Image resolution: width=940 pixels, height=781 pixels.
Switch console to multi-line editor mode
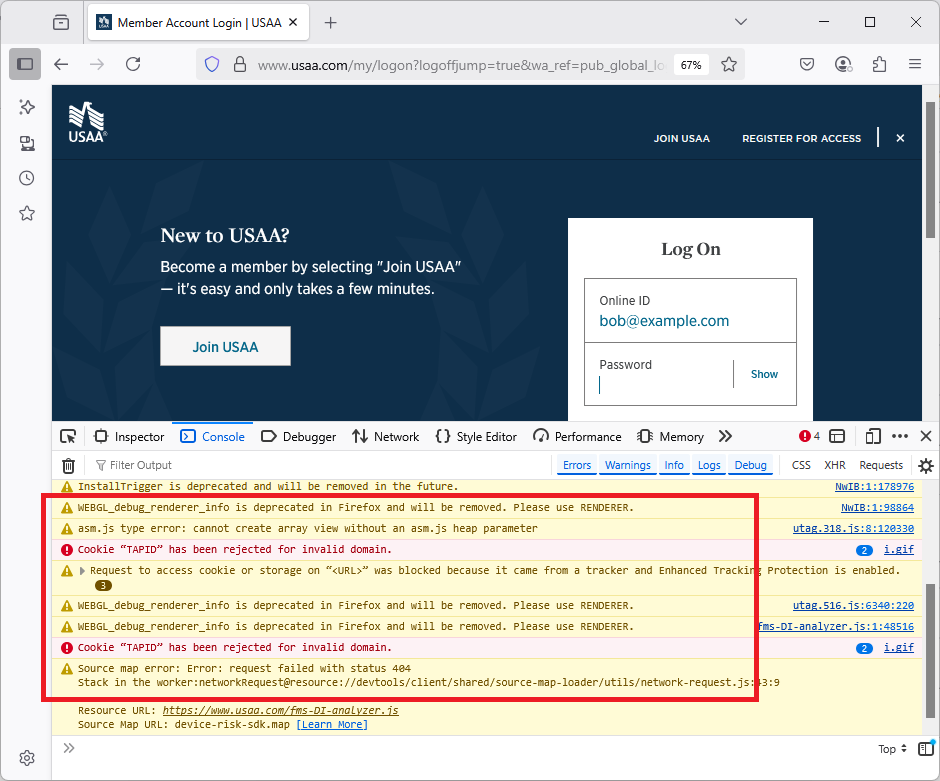(x=926, y=748)
